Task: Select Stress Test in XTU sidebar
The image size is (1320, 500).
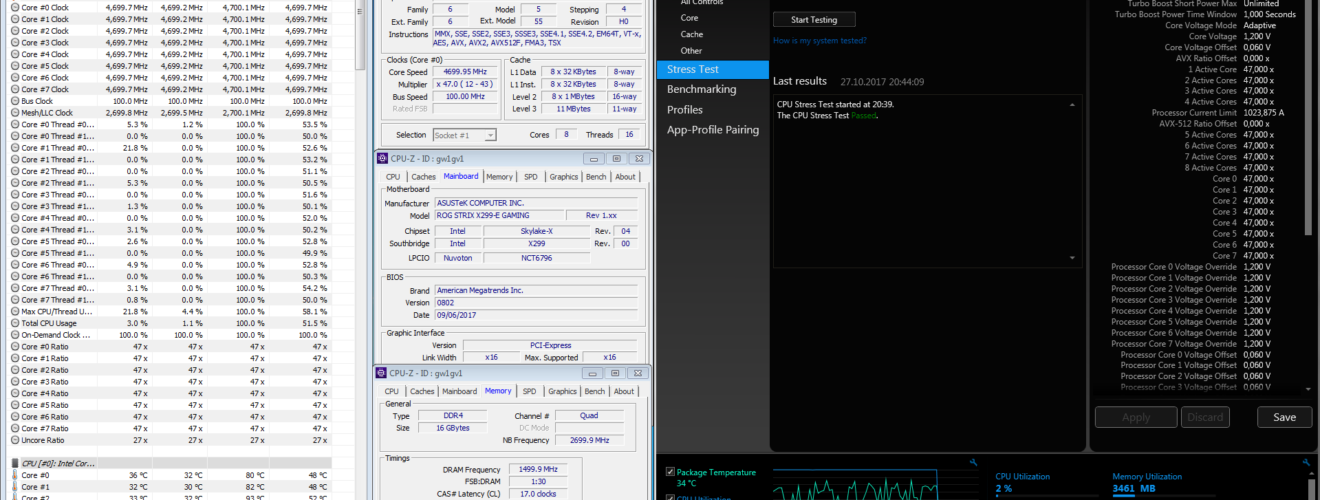Action: click(x=712, y=70)
